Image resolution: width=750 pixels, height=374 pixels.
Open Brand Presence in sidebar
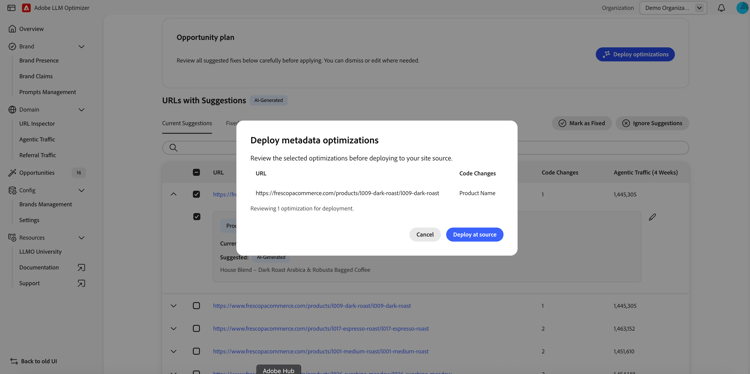pos(39,61)
